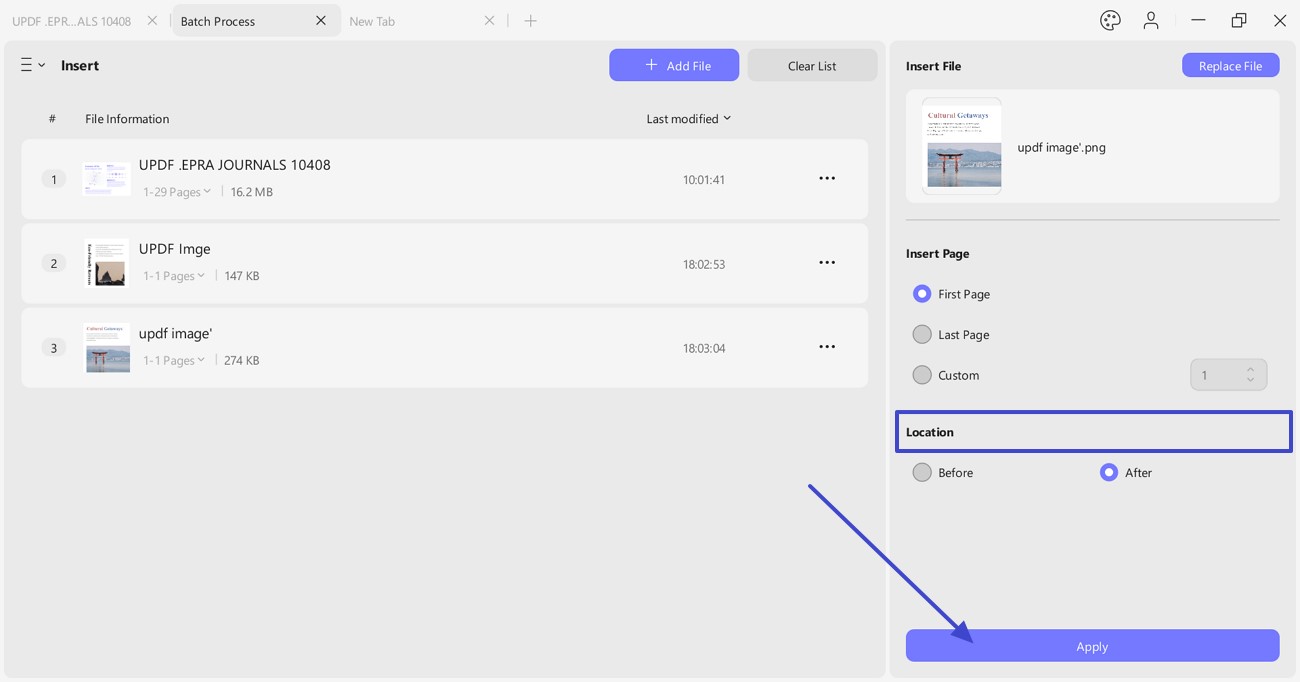Expand page range dropdown for UPDF Imge
This screenshot has height=682, width=1300.
pos(174,276)
